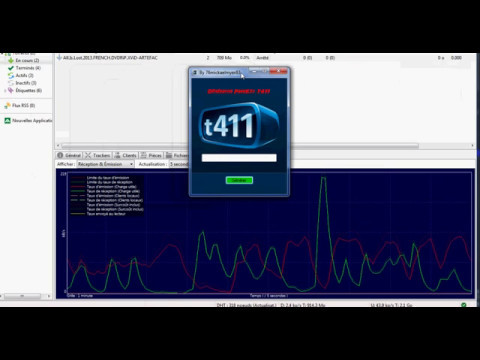Image resolution: width=480 pixels, height=360 pixels.
Task: Click the torrent list horizontal scrollbar thumb
Action: click(240, 146)
